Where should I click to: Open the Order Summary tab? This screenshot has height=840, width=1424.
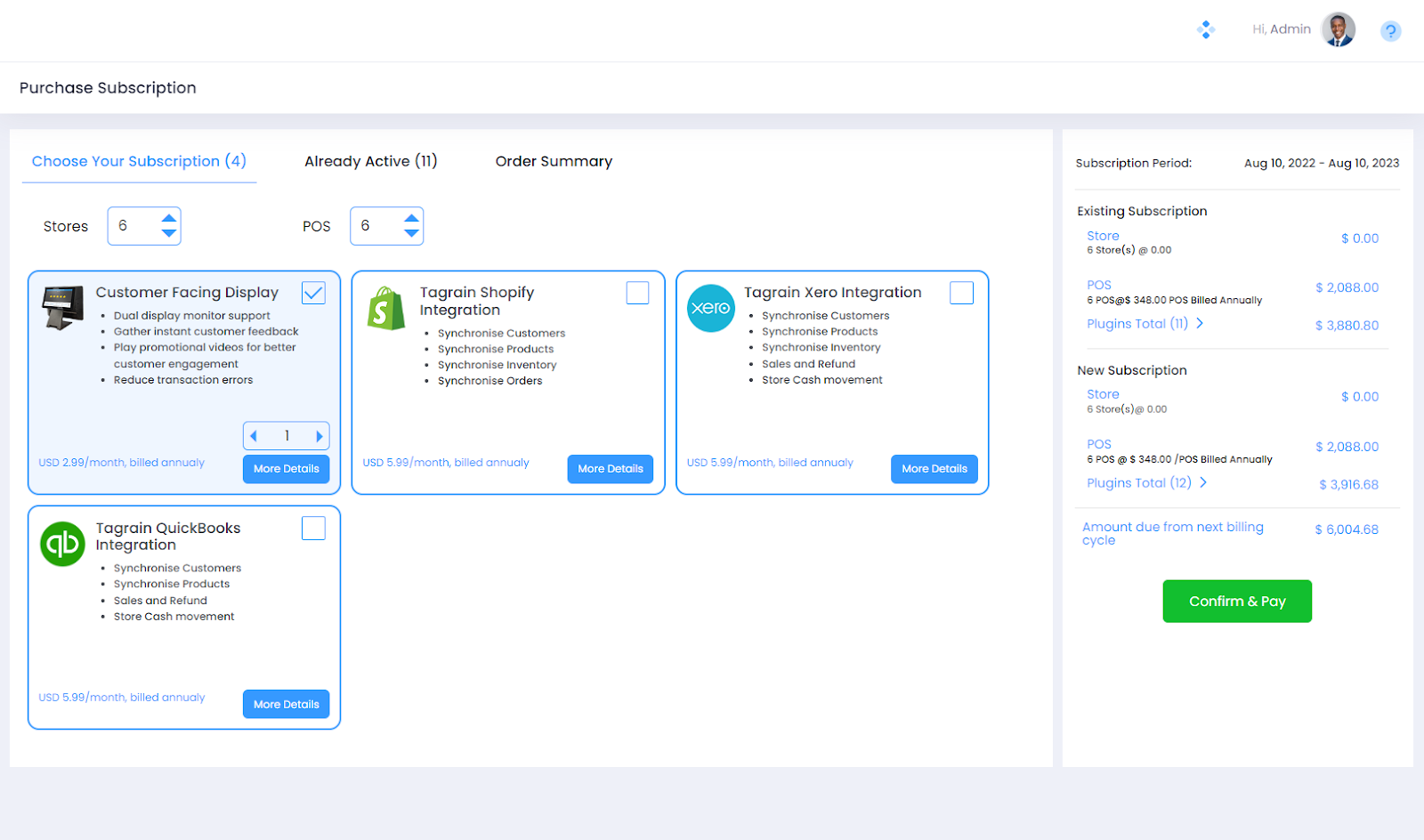(x=554, y=161)
